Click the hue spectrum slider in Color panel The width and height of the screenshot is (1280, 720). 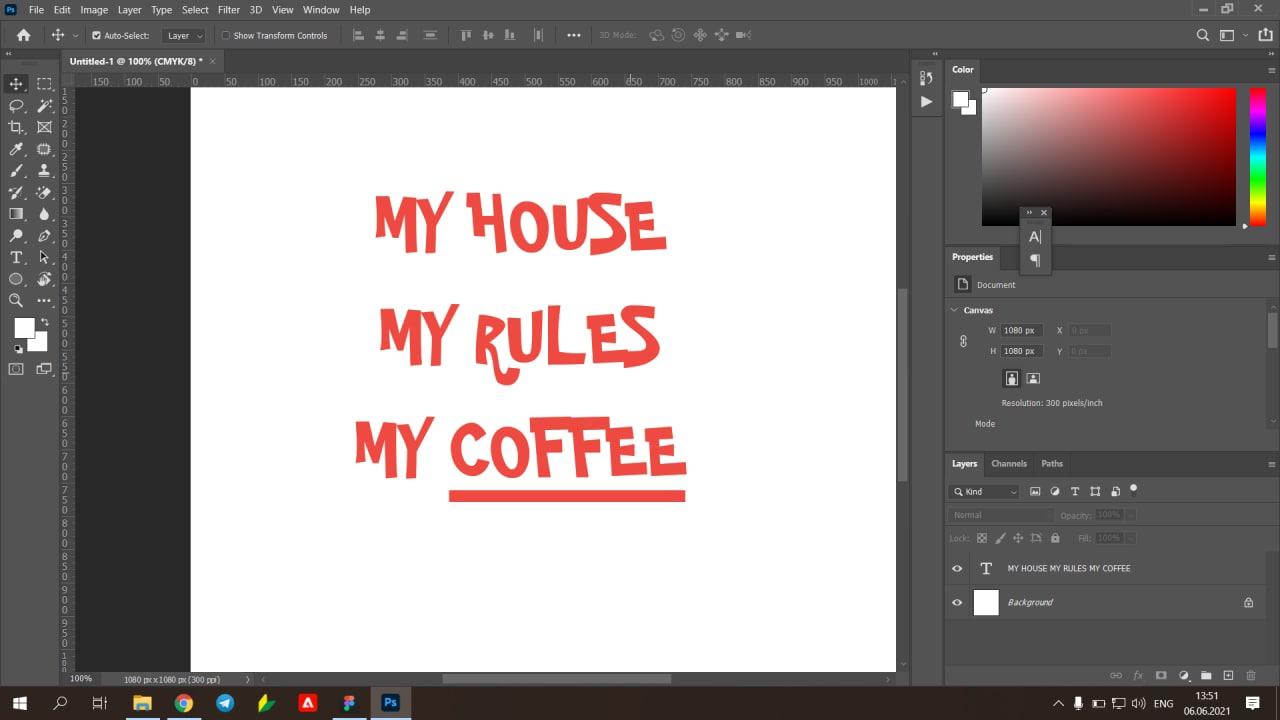pos(1257,156)
